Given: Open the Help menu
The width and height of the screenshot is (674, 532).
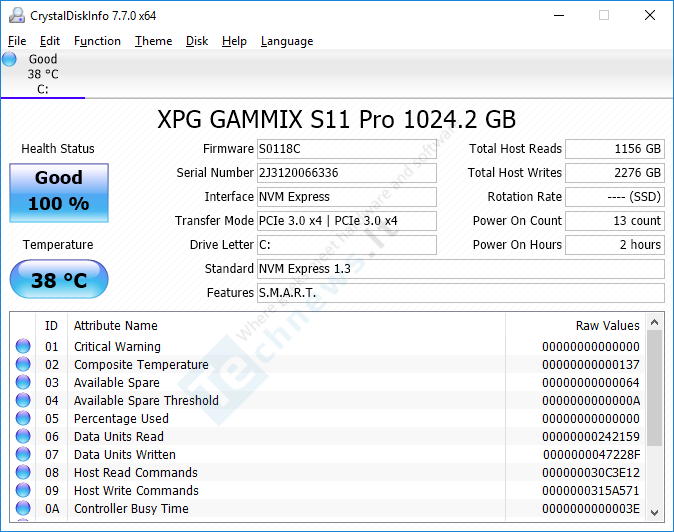Looking at the screenshot, I should 234,41.
